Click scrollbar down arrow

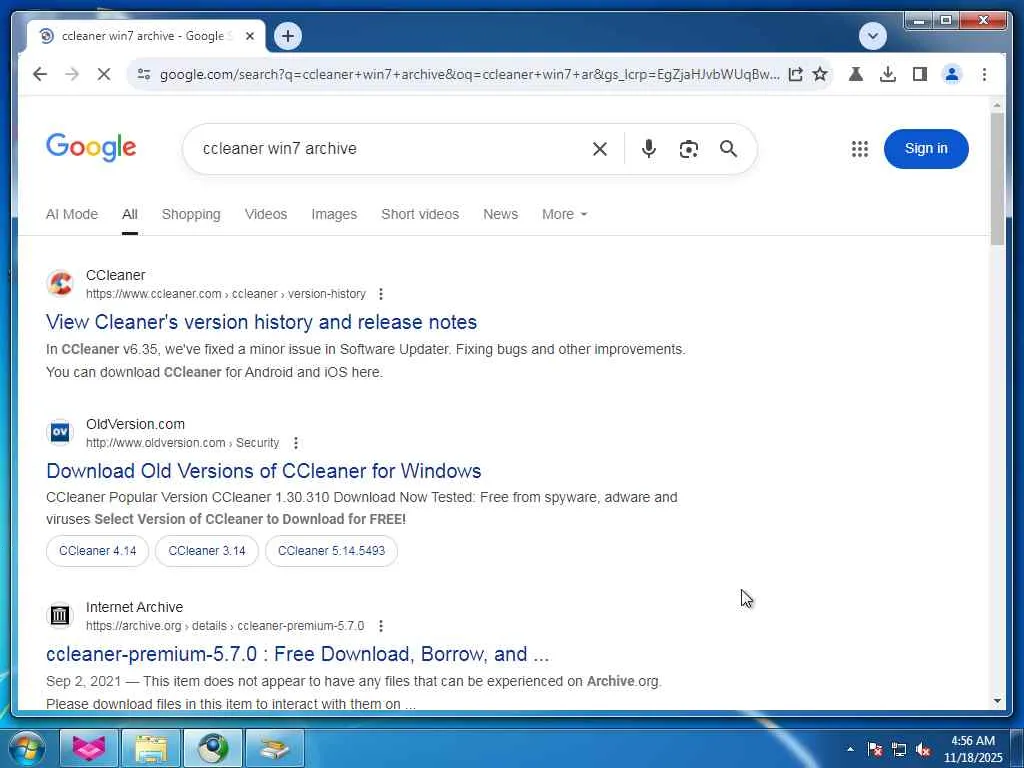(x=997, y=701)
